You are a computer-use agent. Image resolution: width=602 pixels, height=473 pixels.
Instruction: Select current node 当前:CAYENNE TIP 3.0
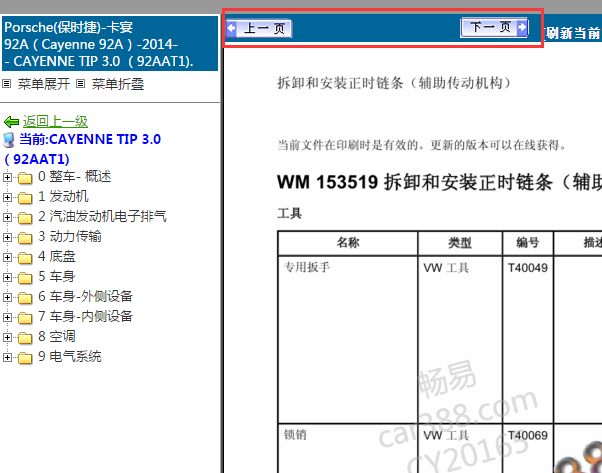90,139
